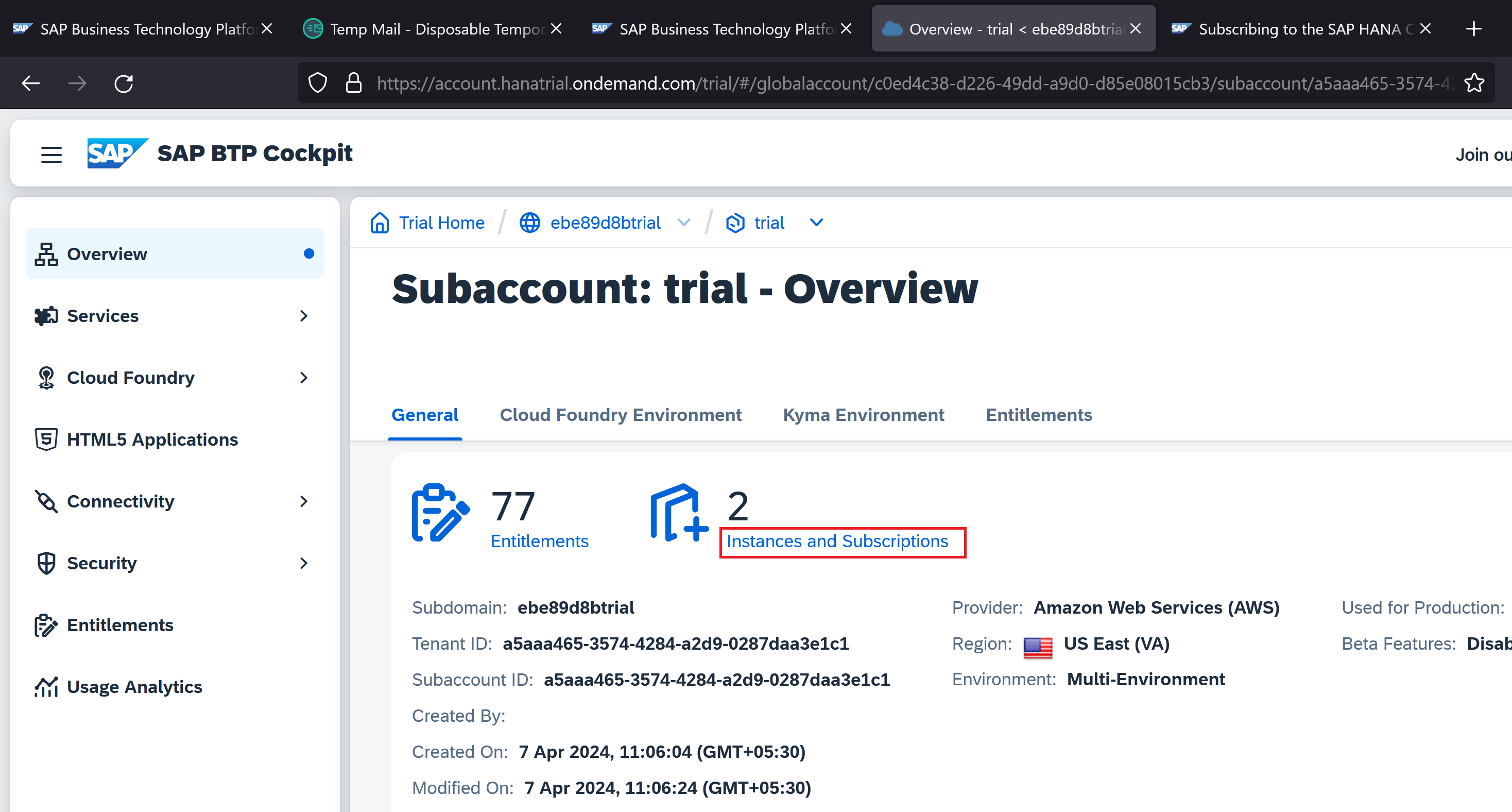Go back to previous page
Image resolution: width=1512 pixels, height=812 pixels.
(x=30, y=83)
